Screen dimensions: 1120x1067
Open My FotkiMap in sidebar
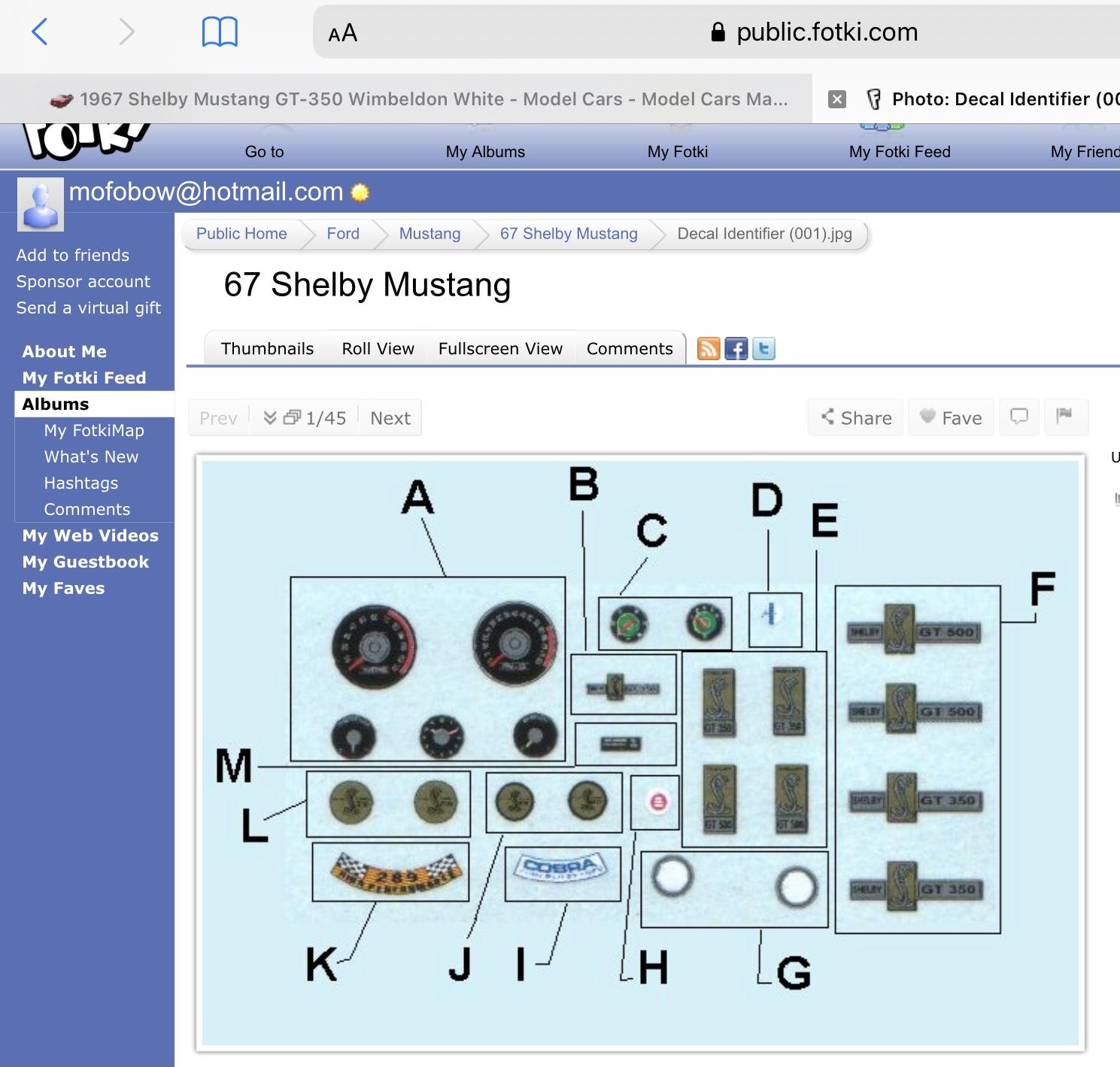(x=94, y=430)
